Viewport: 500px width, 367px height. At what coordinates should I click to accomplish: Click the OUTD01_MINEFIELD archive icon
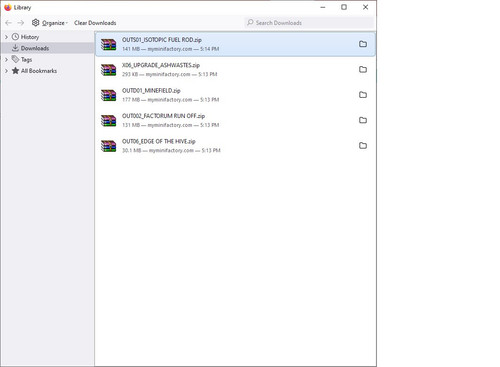[109, 95]
